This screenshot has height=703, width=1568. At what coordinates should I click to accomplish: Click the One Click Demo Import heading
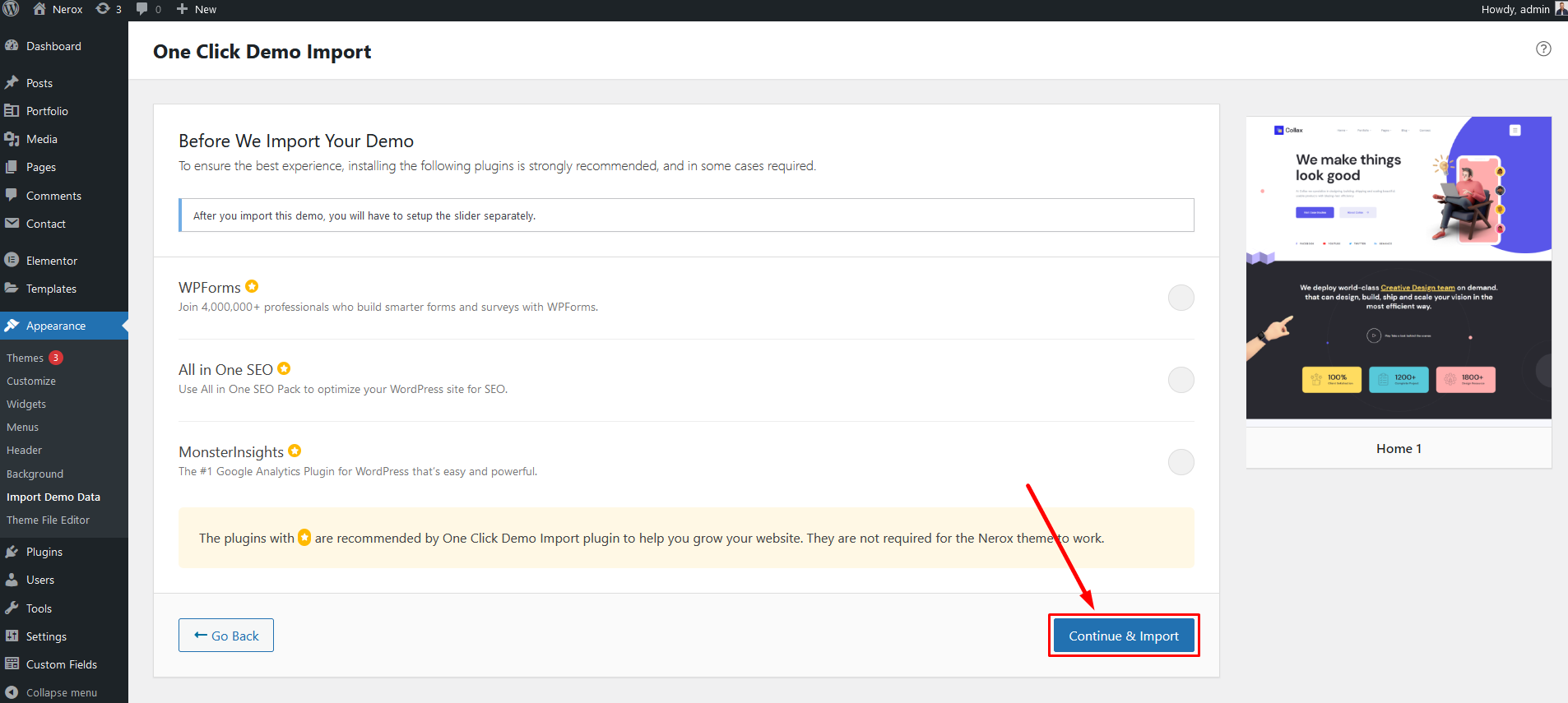pos(262,52)
